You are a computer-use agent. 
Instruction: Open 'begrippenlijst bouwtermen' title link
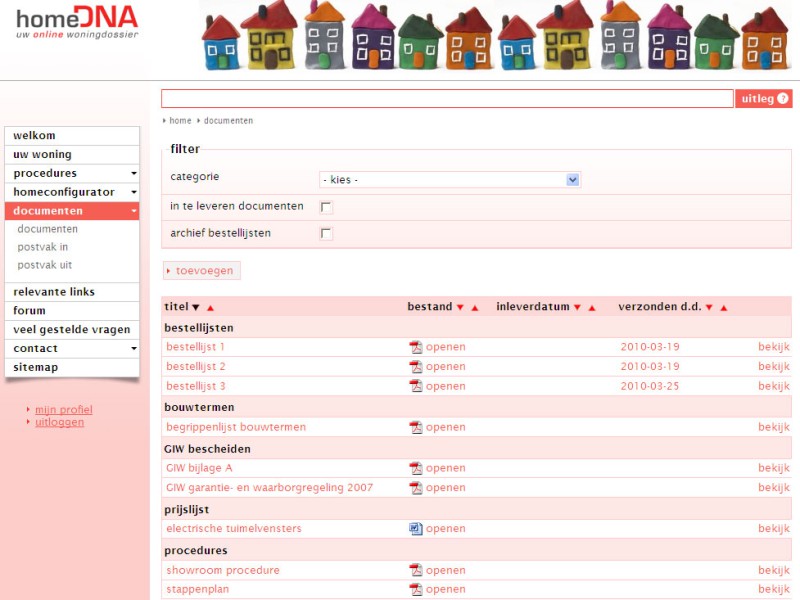[236, 427]
